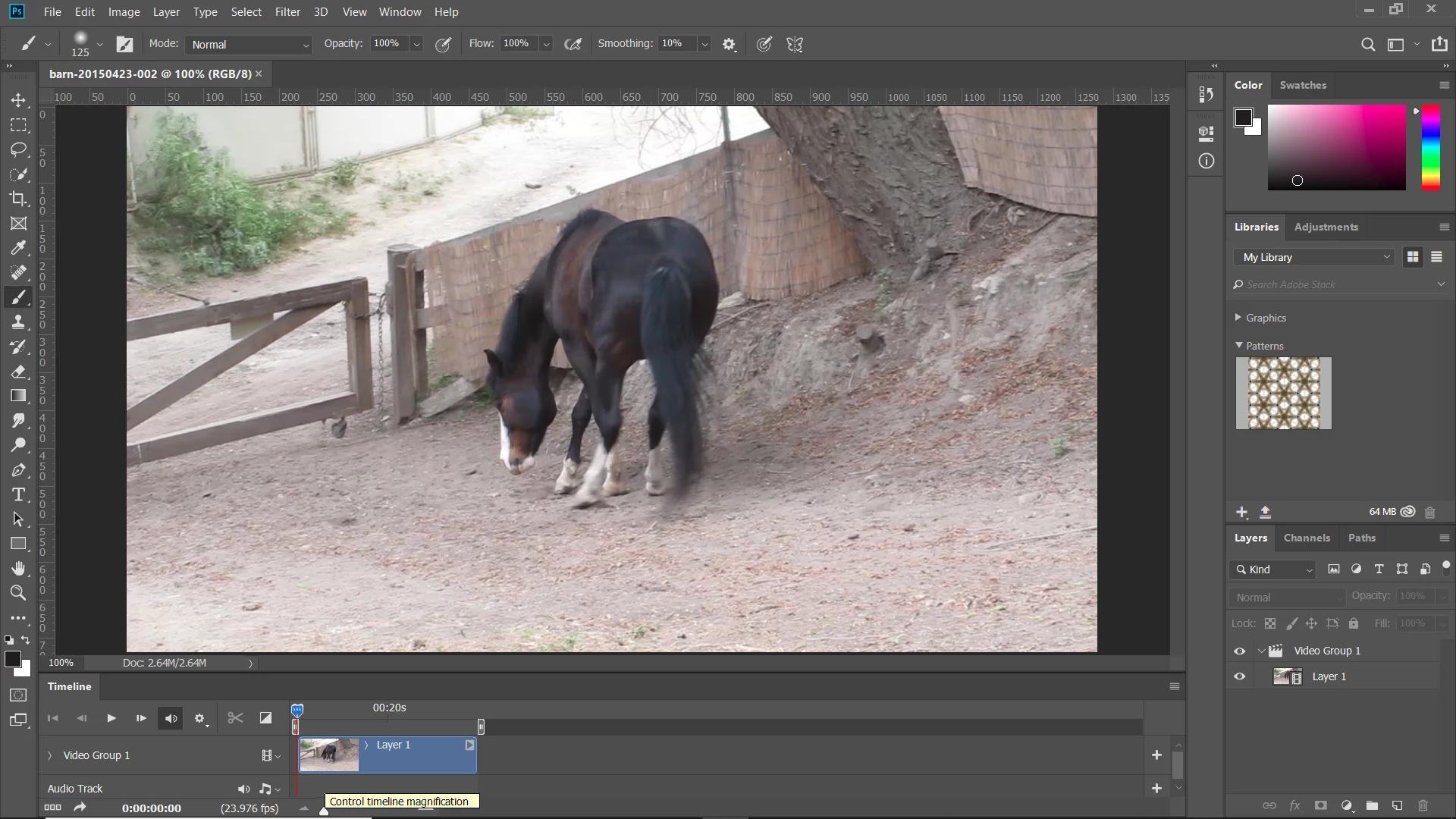Screen dimensions: 1456x819
Task: Select the Clone Stamp tool
Action: click(x=18, y=322)
